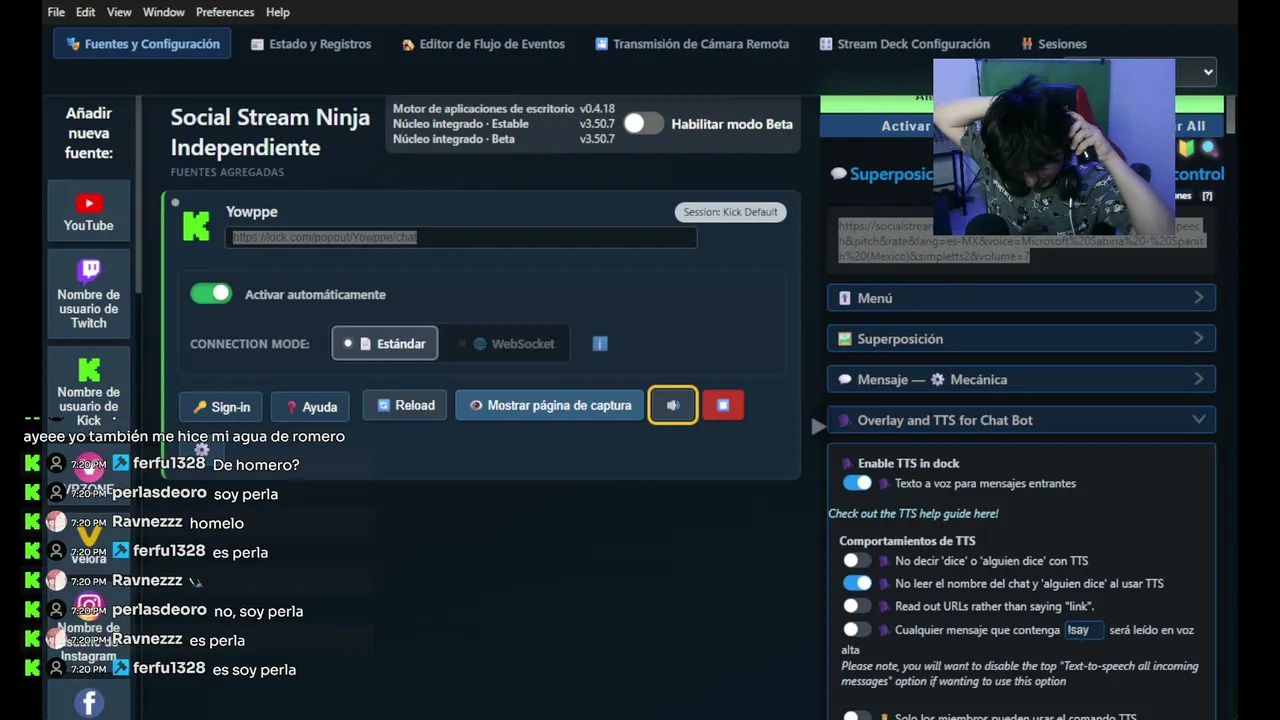Click the reload arrows icon
The width and height of the screenshot is (1280, 720).
[x=383, y=405]
